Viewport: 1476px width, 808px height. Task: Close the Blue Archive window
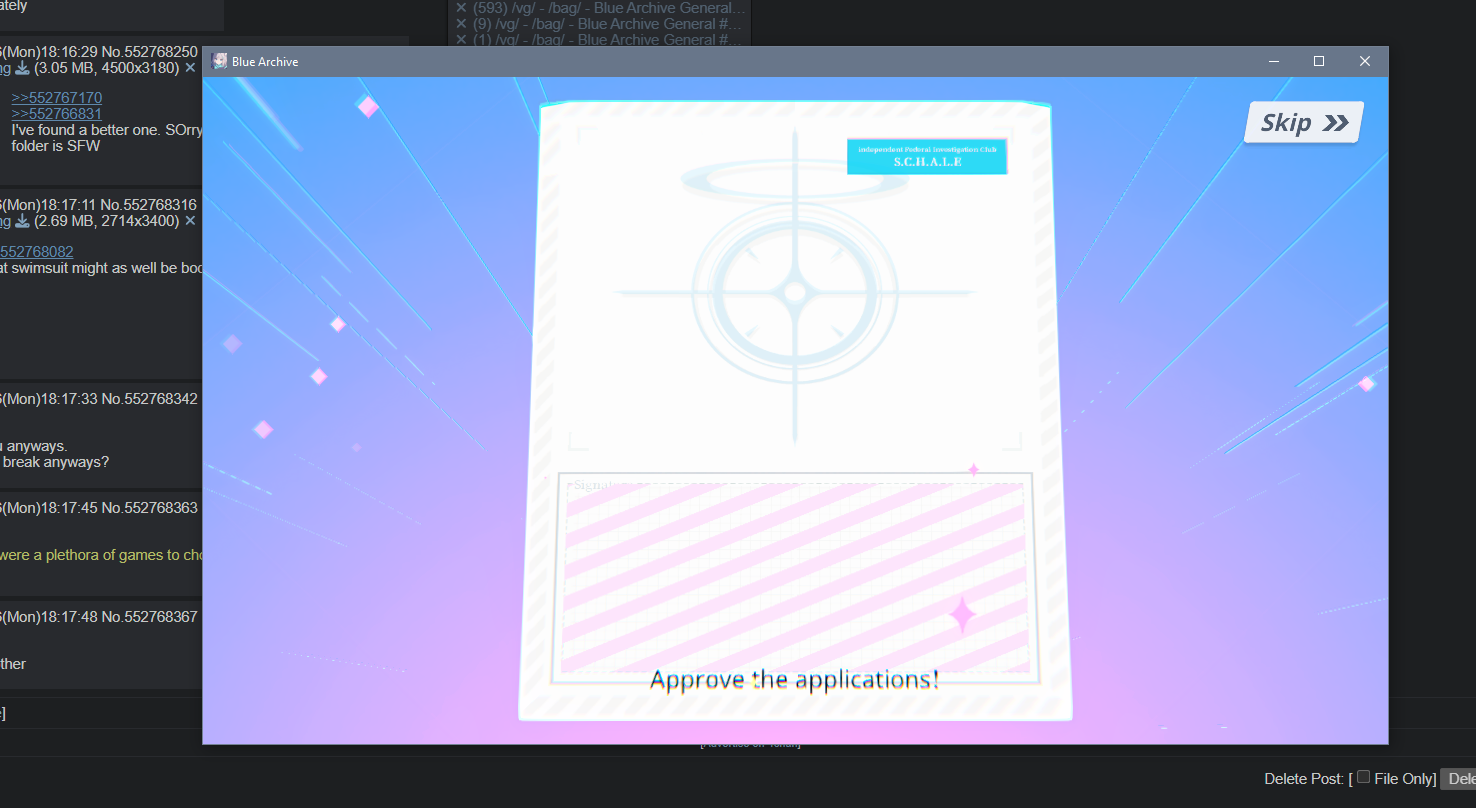click(1365, 61)
